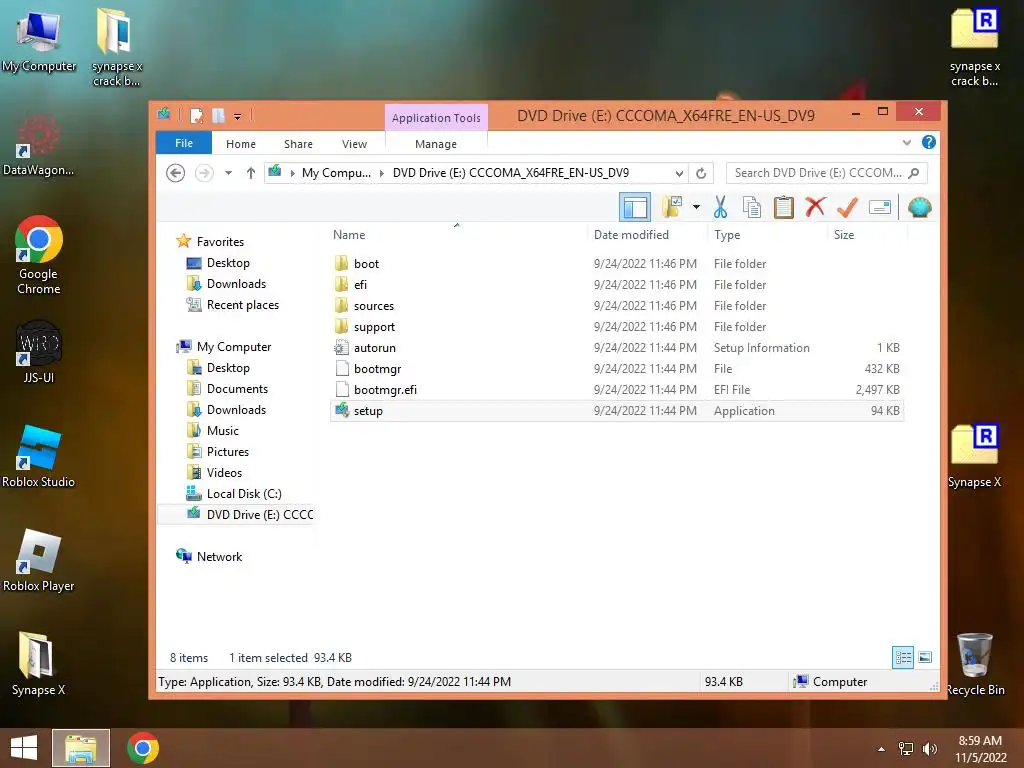Go back with the Back arrow
1024x768 pixels.
point(175,173)
